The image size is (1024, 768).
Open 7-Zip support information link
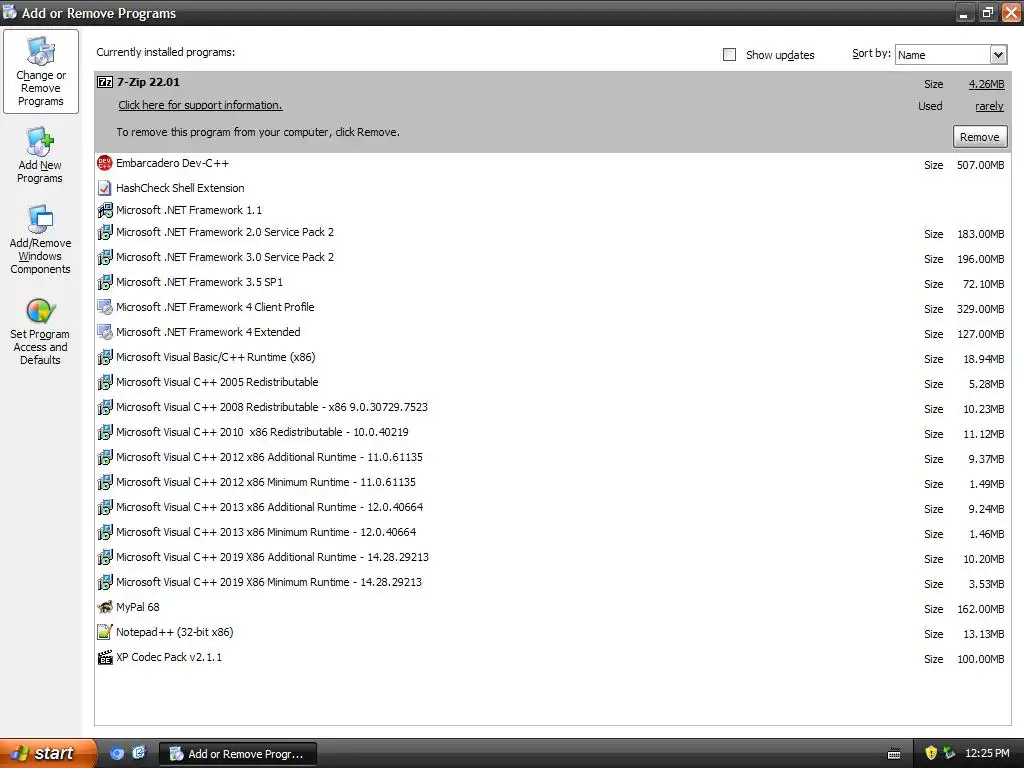(200, 105)
